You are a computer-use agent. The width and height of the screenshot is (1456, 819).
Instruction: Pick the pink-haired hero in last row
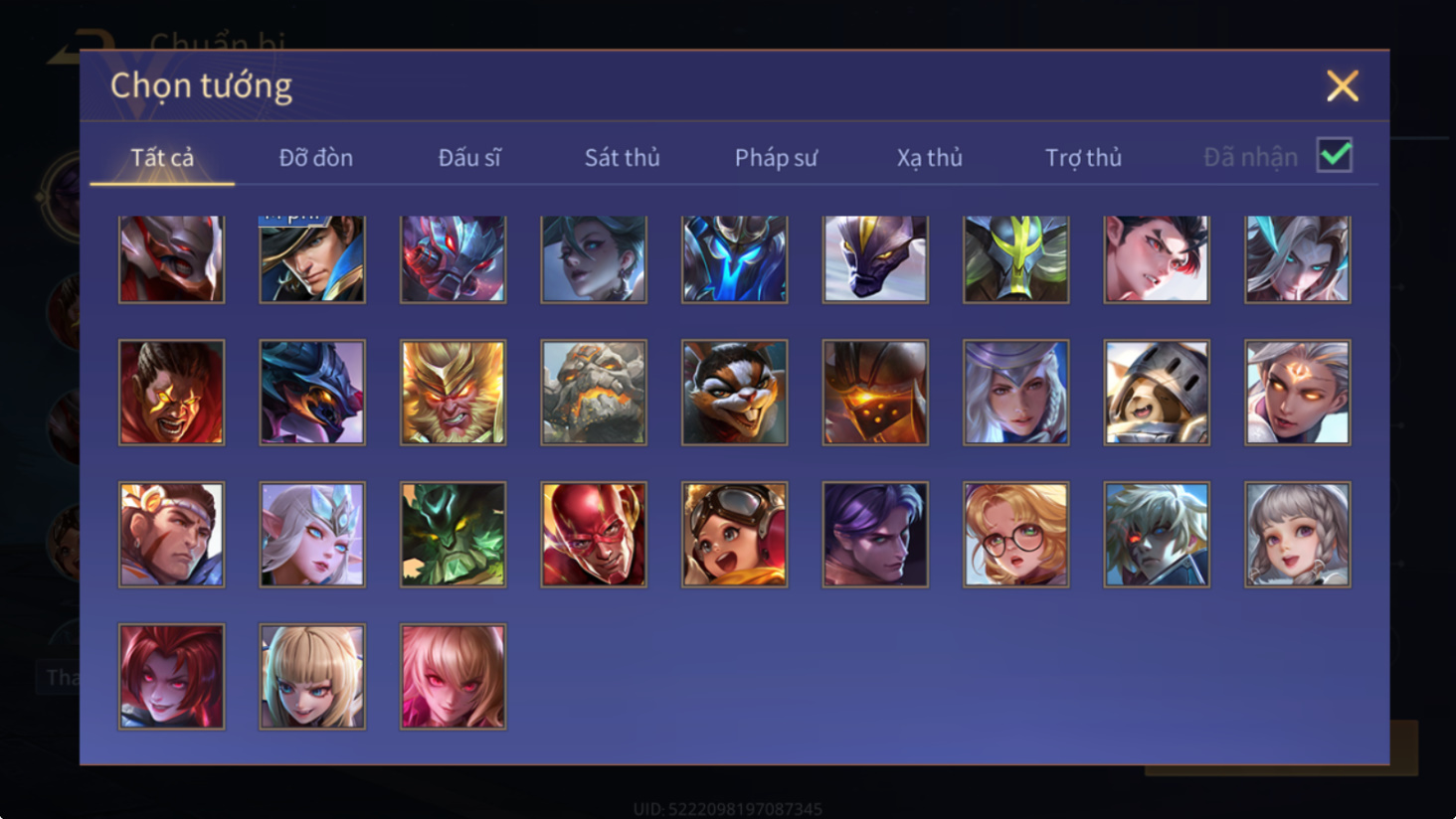tap(453, 677)
